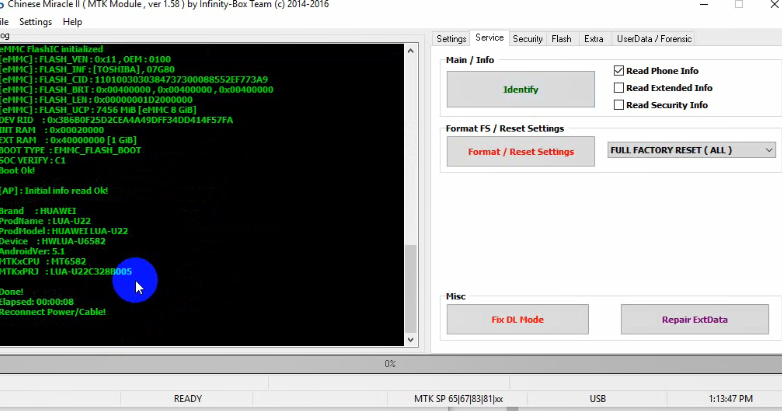The height and width of the screenshot is (411, 782).
Task: Open the UserData / Forensic tab
Action: coord(654,38)
